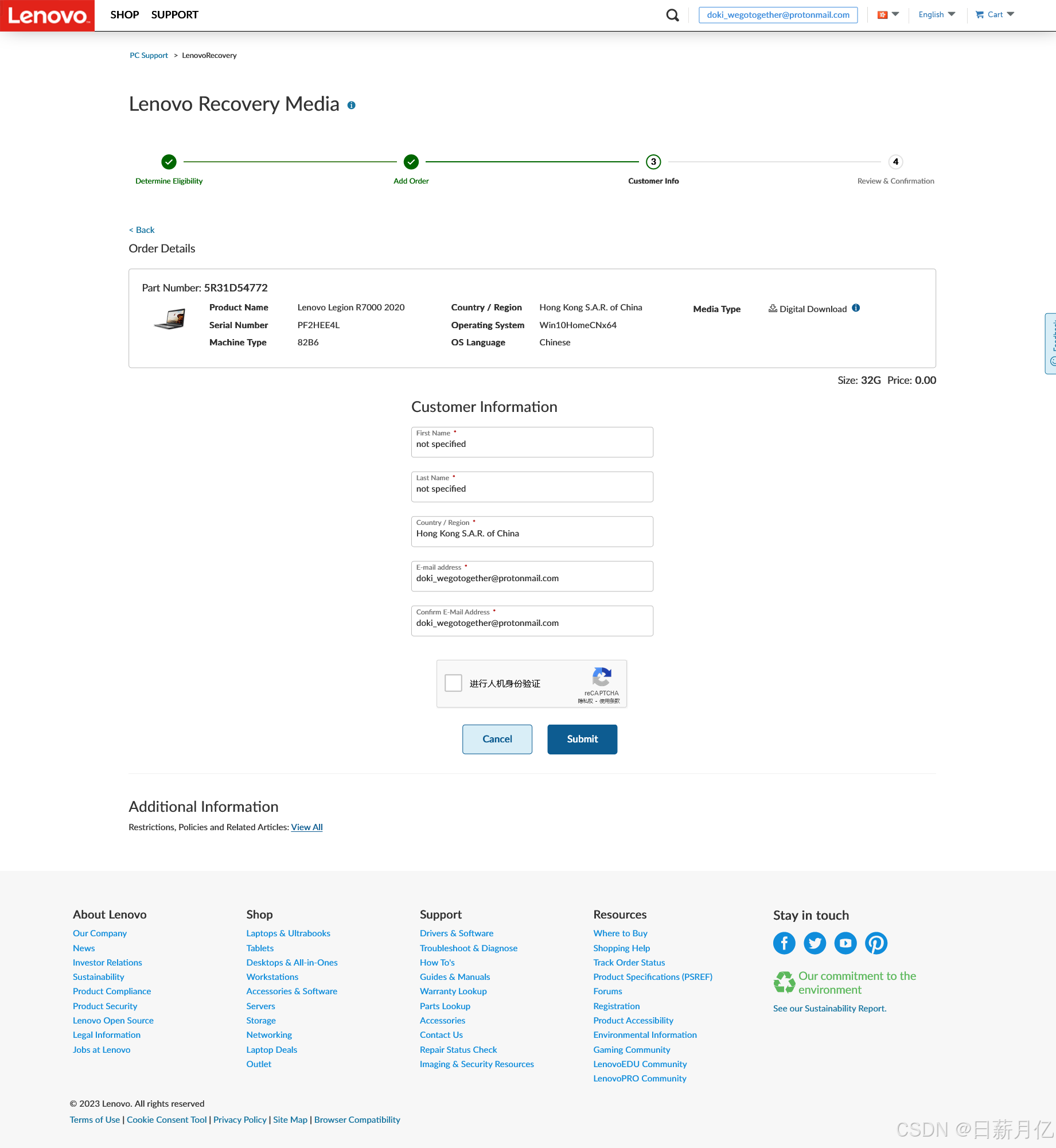Open View All related articles link
Screen dimensions: 1056x1148
(307, 827)
